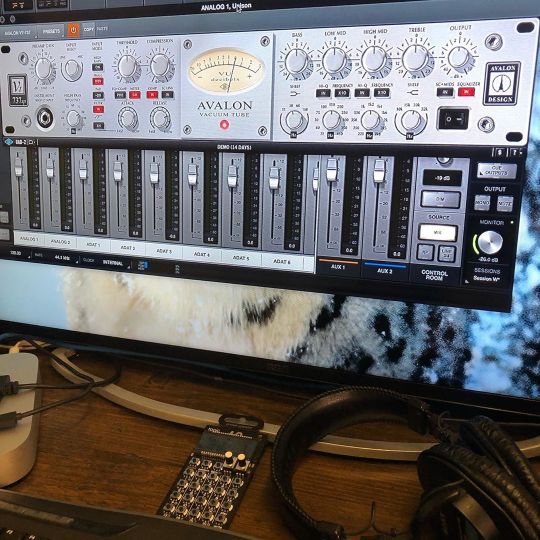Toggle the red Meter GR switch
Screen dimensions: 540x540
pos(135,95)
